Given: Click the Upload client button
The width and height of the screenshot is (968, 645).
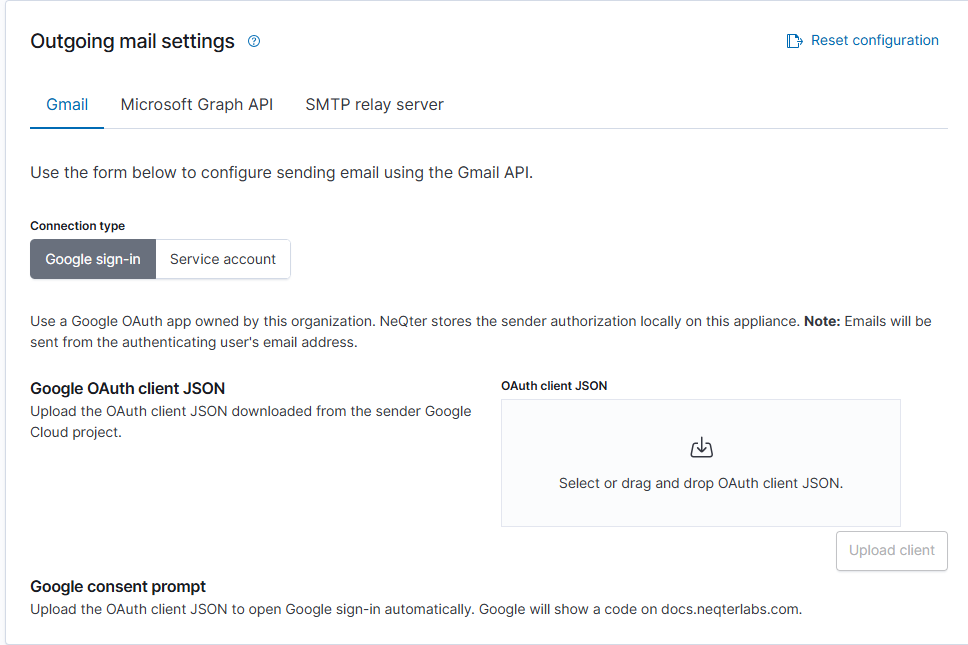Looking at the screenshot, I should pyautogui.click(x=891, y=551).
